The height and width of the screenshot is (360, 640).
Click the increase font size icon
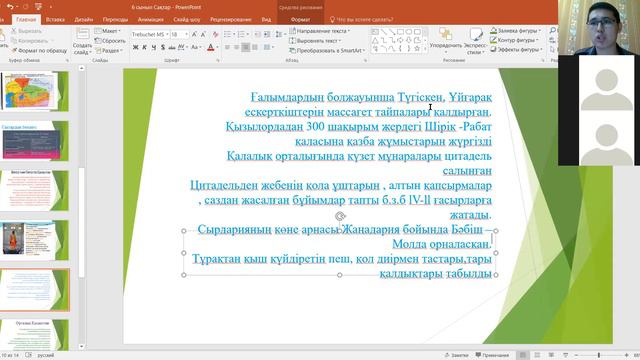click(x=194, y=34)
